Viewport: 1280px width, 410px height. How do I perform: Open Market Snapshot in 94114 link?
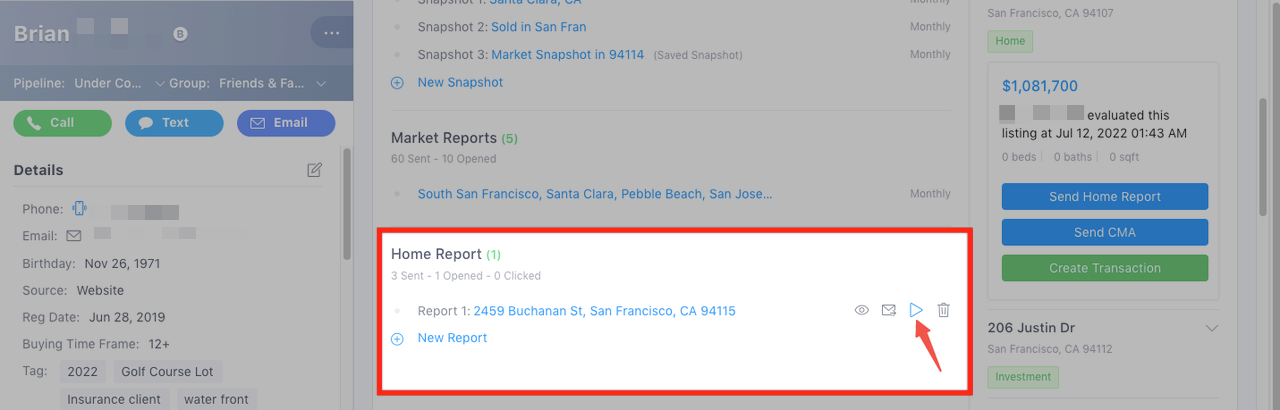[x=568, y=54]
